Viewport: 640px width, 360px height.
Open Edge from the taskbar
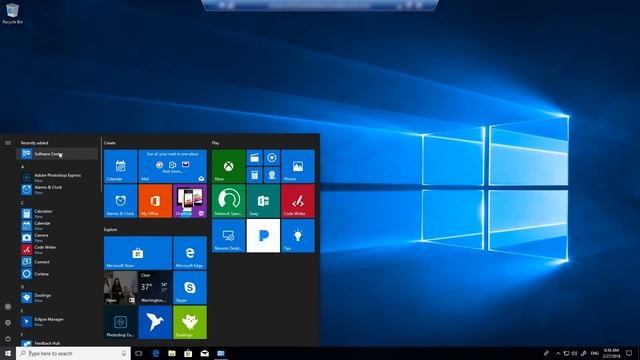[x=156, y=353]
